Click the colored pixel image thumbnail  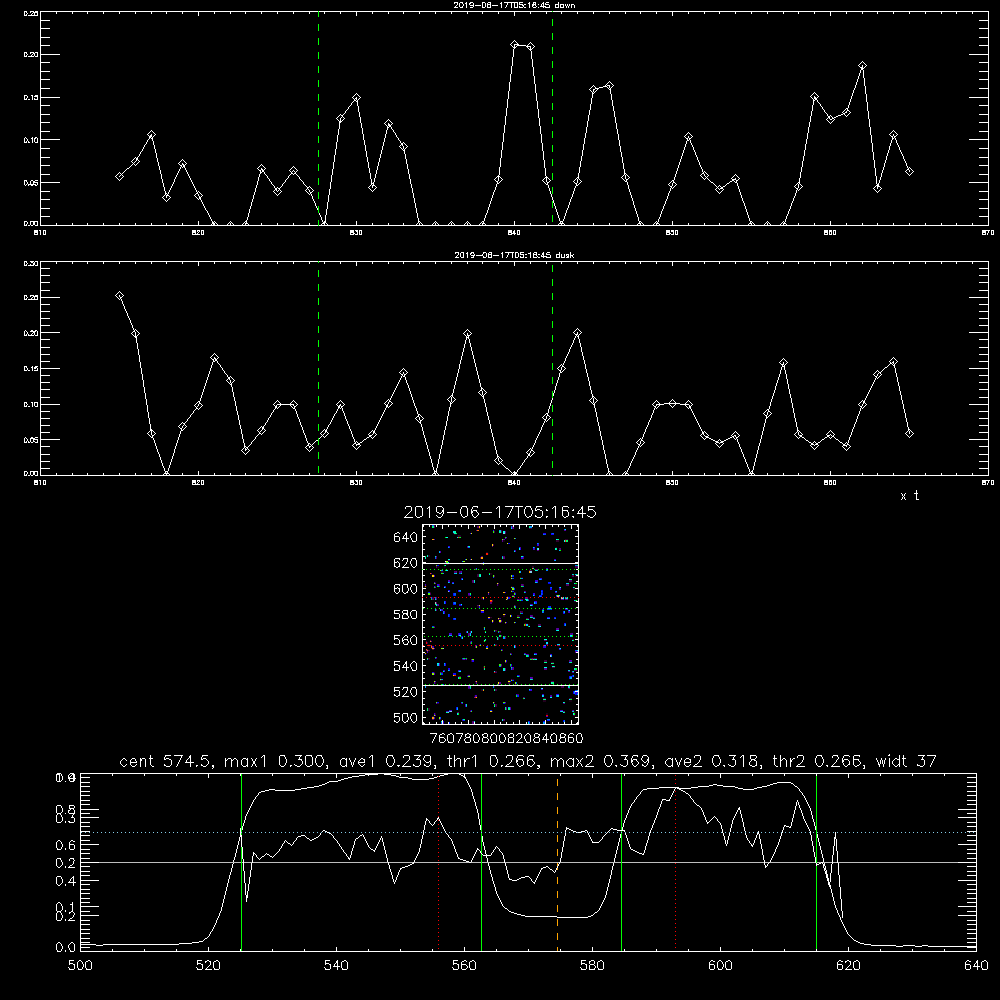click(500, 624)
